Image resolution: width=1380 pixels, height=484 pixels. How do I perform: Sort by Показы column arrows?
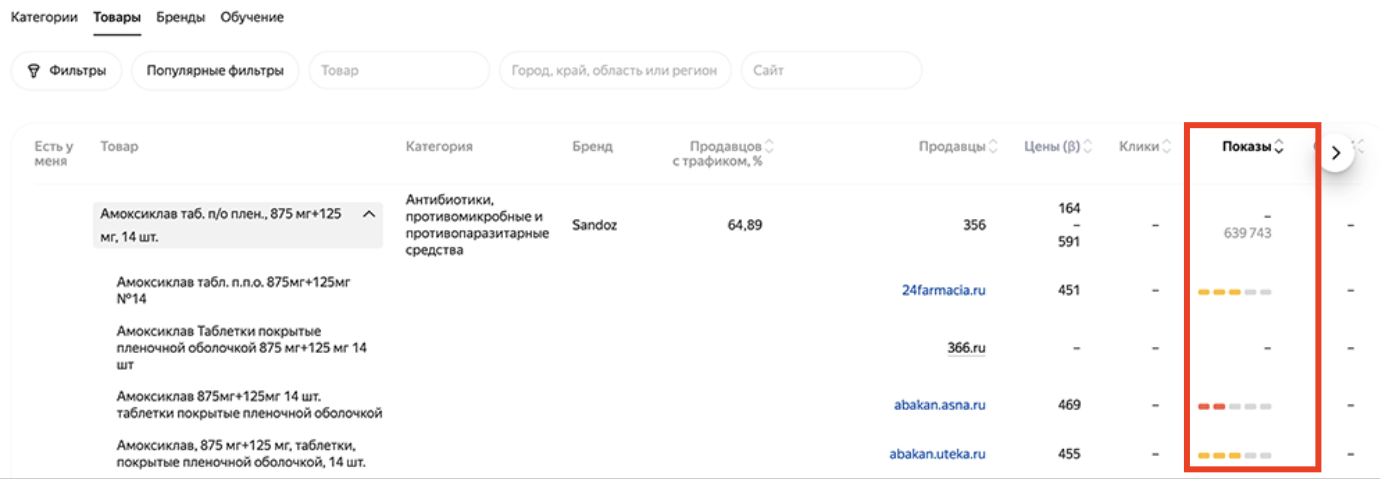click(1279, 147)
